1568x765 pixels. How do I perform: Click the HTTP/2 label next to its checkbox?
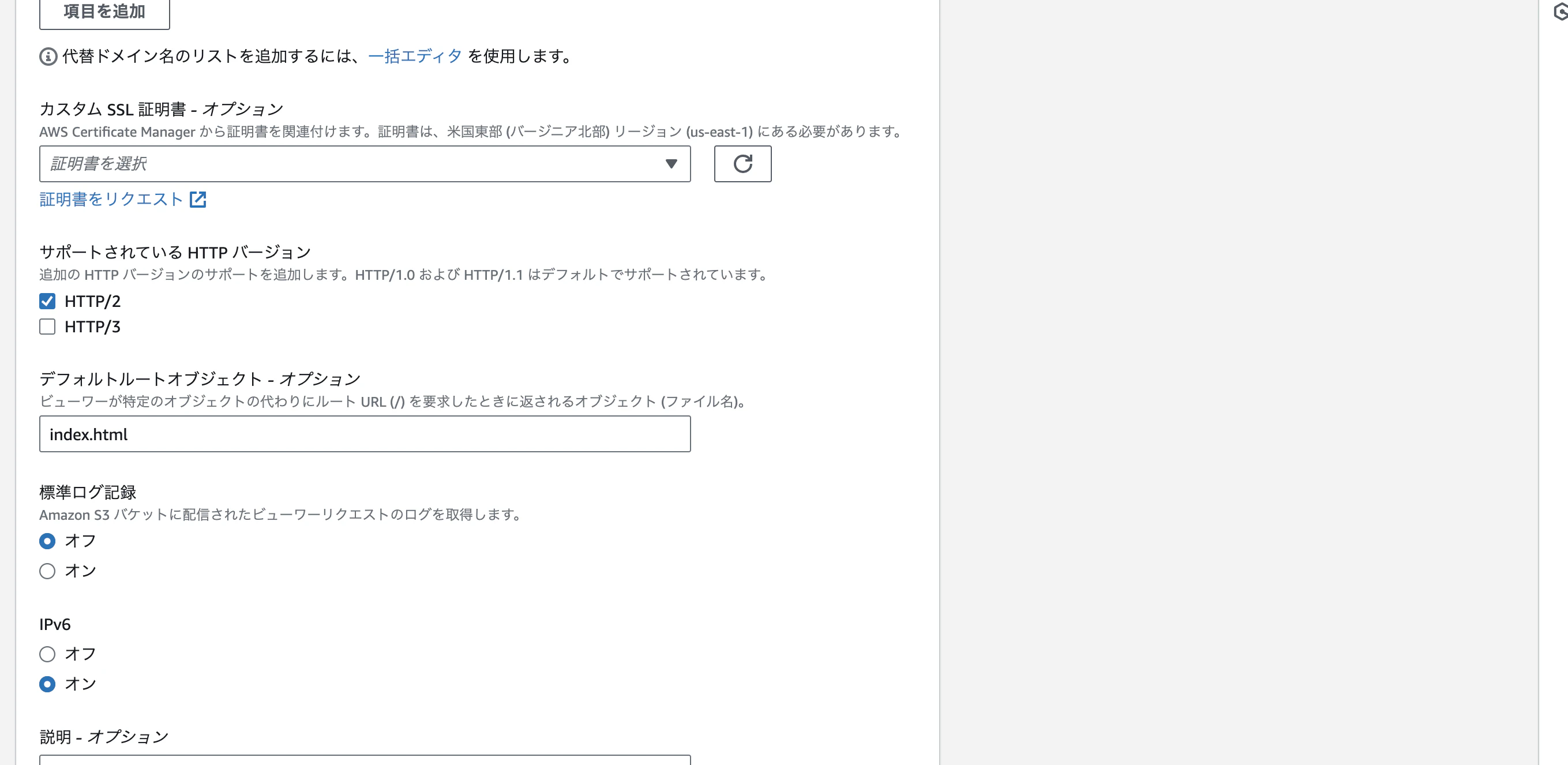[92, 301]
